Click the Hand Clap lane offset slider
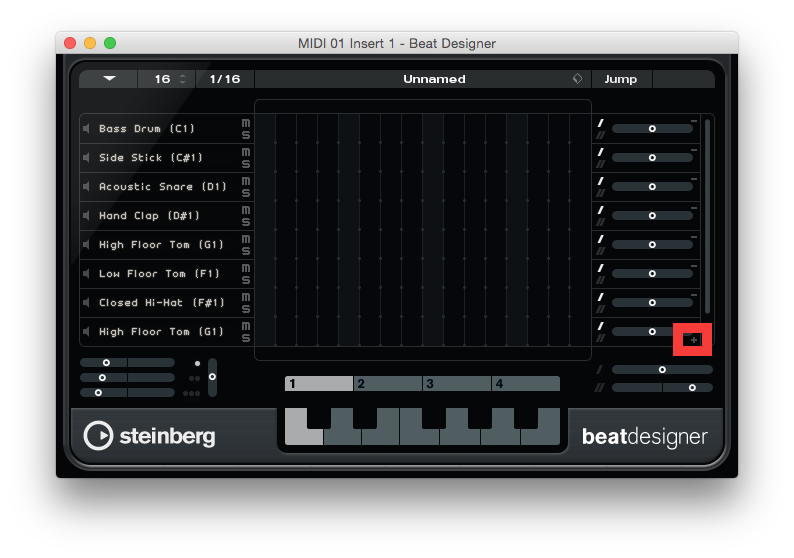The height and width of the screenshot is (558, 794). tap(652, 216)
